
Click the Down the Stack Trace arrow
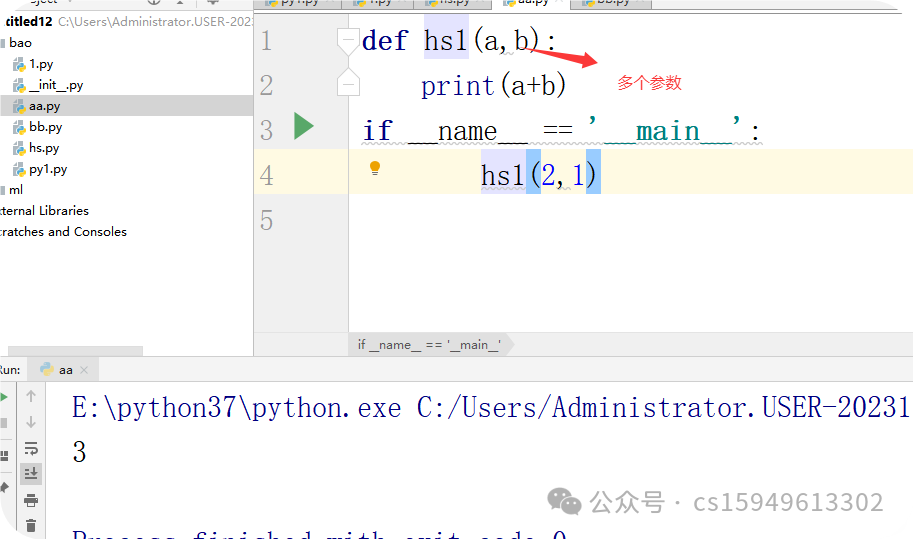coord(31,422)
